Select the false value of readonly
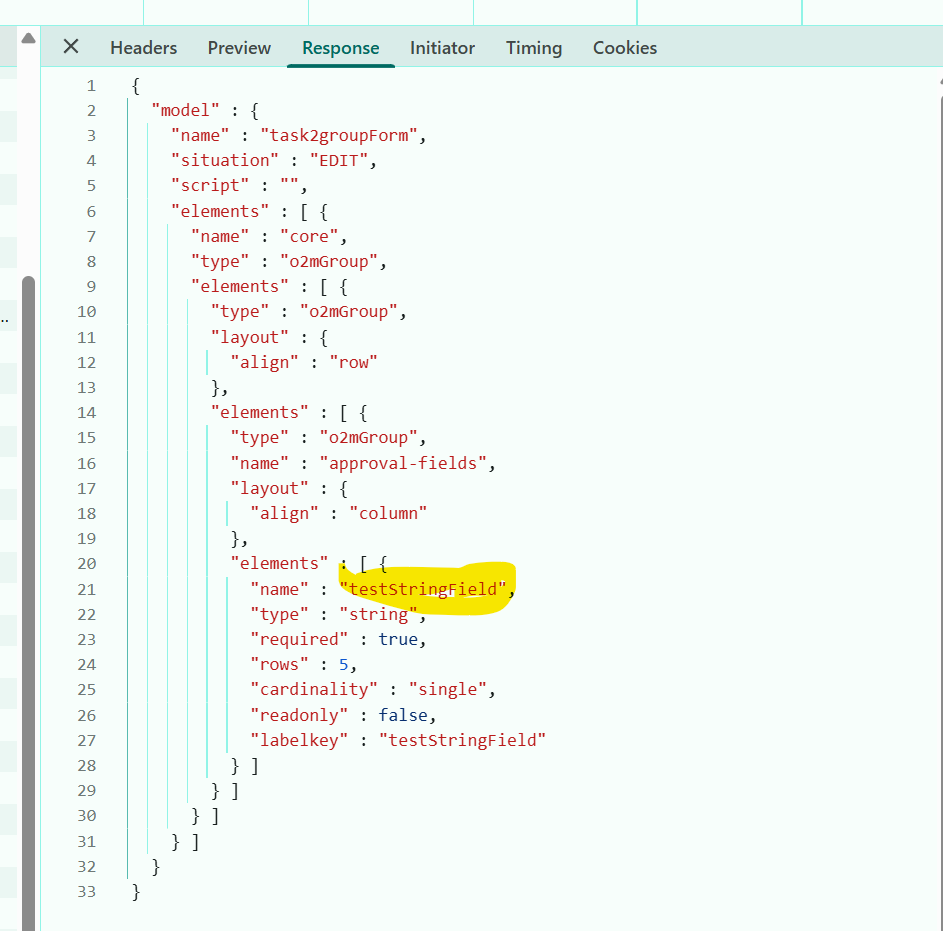 403,716
